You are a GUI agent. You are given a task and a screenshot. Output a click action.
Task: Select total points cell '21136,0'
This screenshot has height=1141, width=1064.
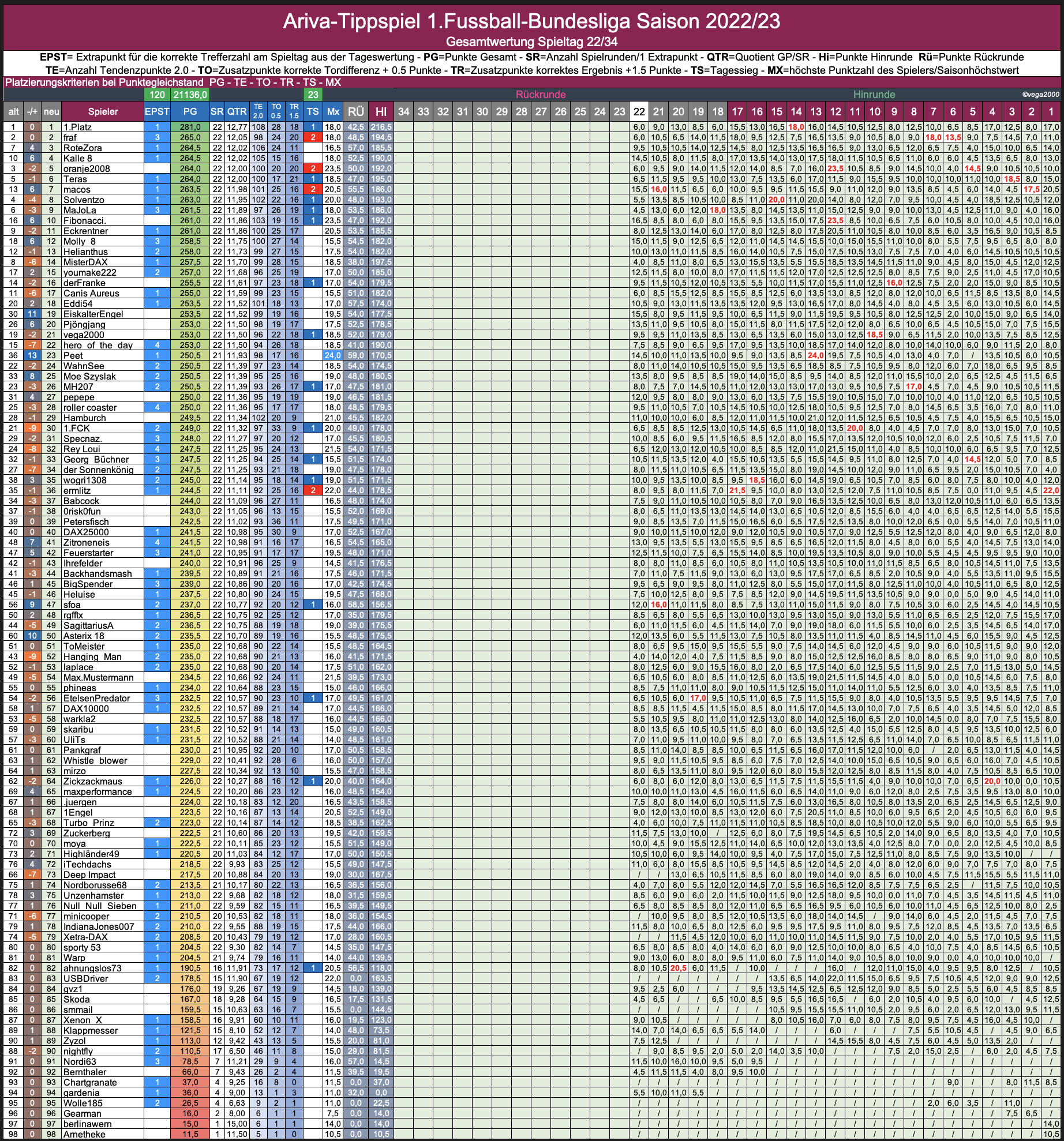(190, 95)
